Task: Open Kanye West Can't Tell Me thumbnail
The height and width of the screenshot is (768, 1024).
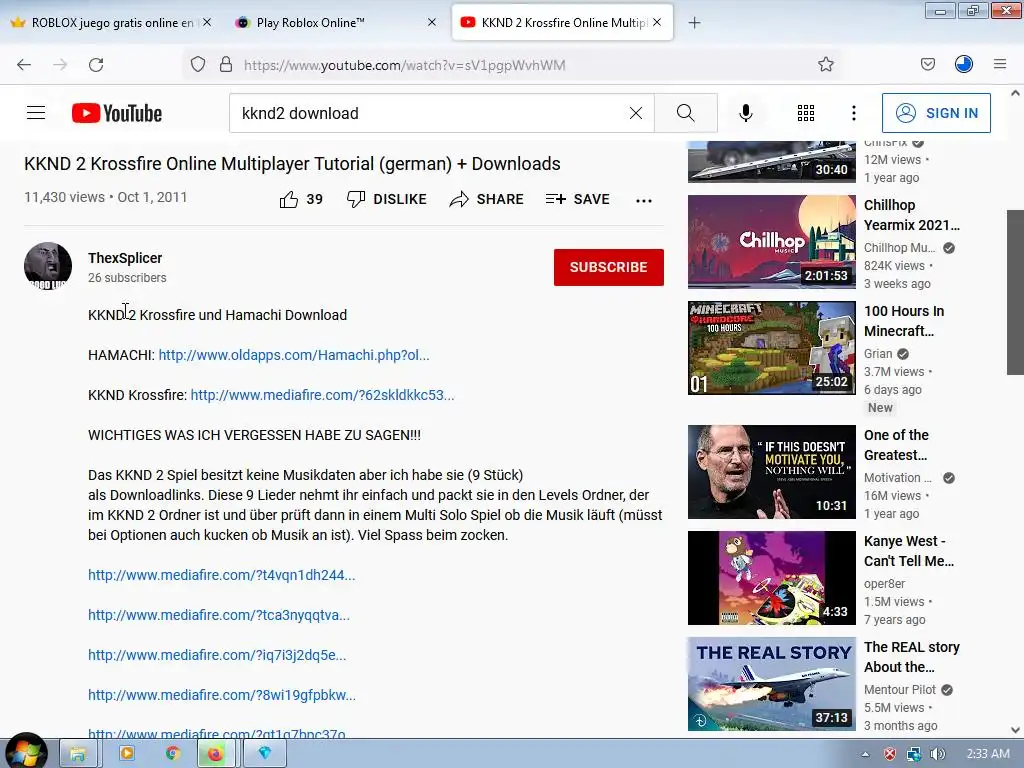Action: coord(771,578)
